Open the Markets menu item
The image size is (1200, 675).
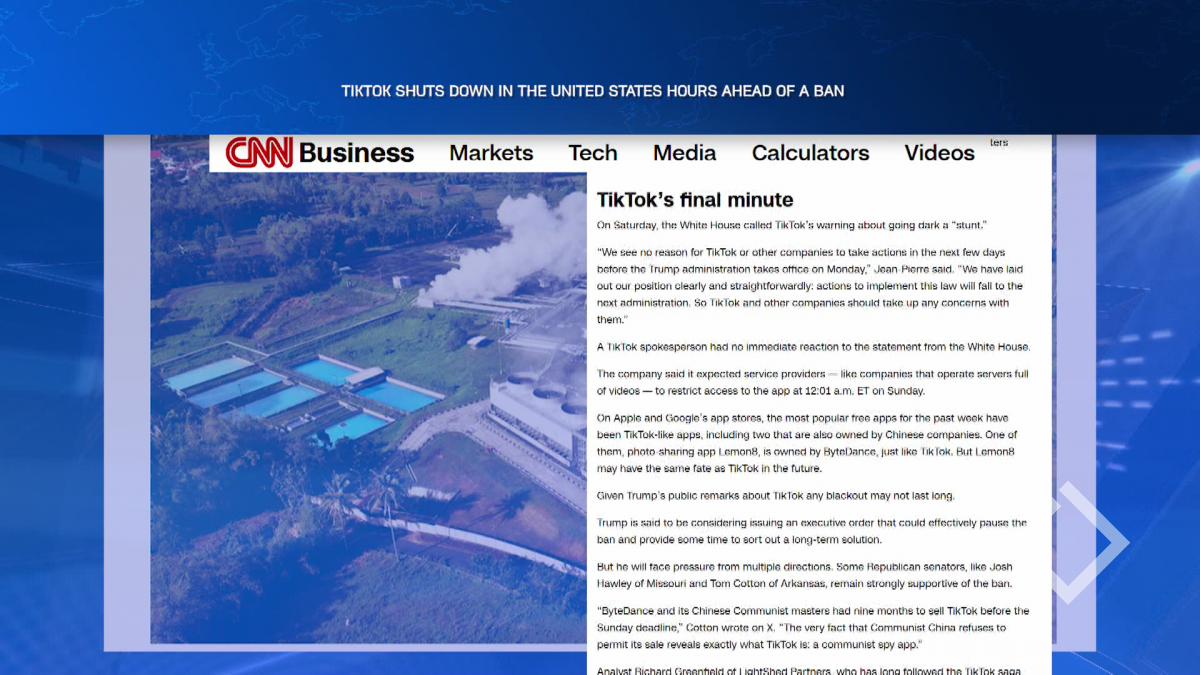pyautogui.click(x=491, y=153)
